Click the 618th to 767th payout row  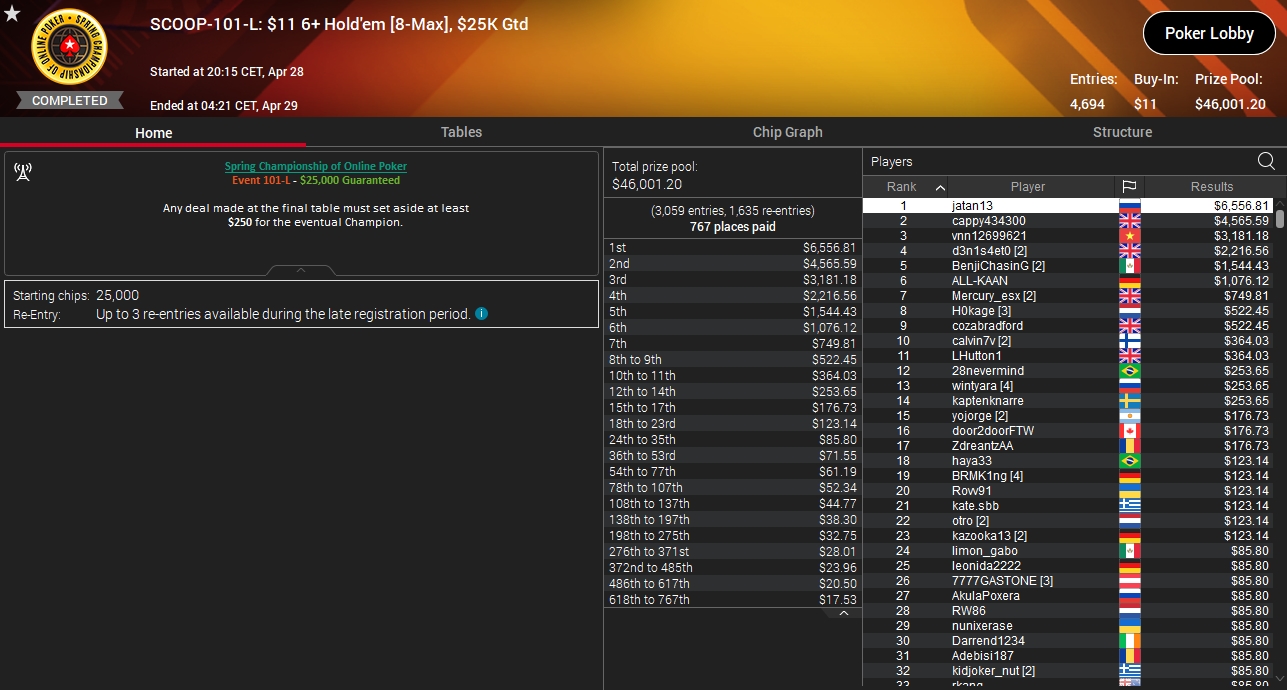click(x=732, y=599)
